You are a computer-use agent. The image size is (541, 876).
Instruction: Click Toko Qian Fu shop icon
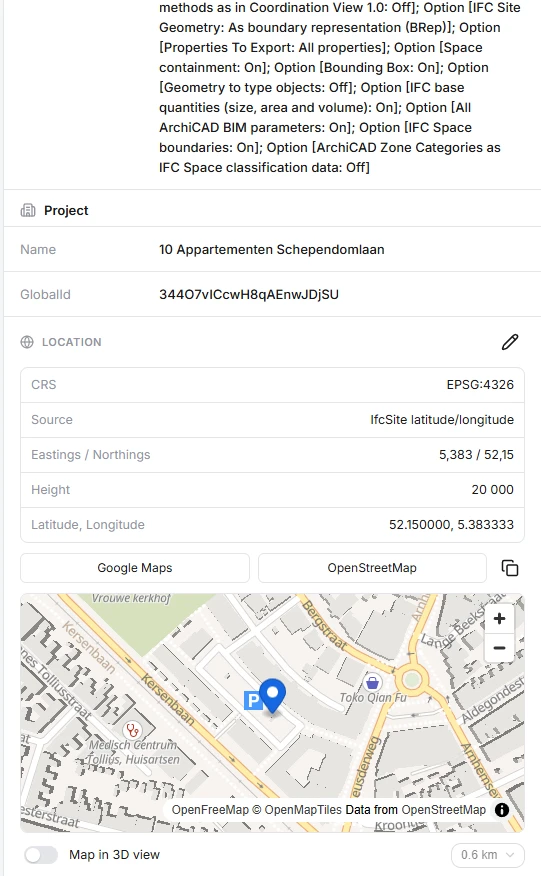372,682
